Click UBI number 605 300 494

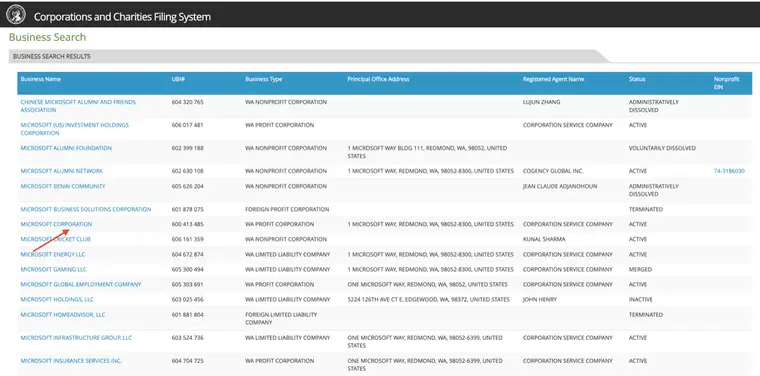[x=188, y=269]
